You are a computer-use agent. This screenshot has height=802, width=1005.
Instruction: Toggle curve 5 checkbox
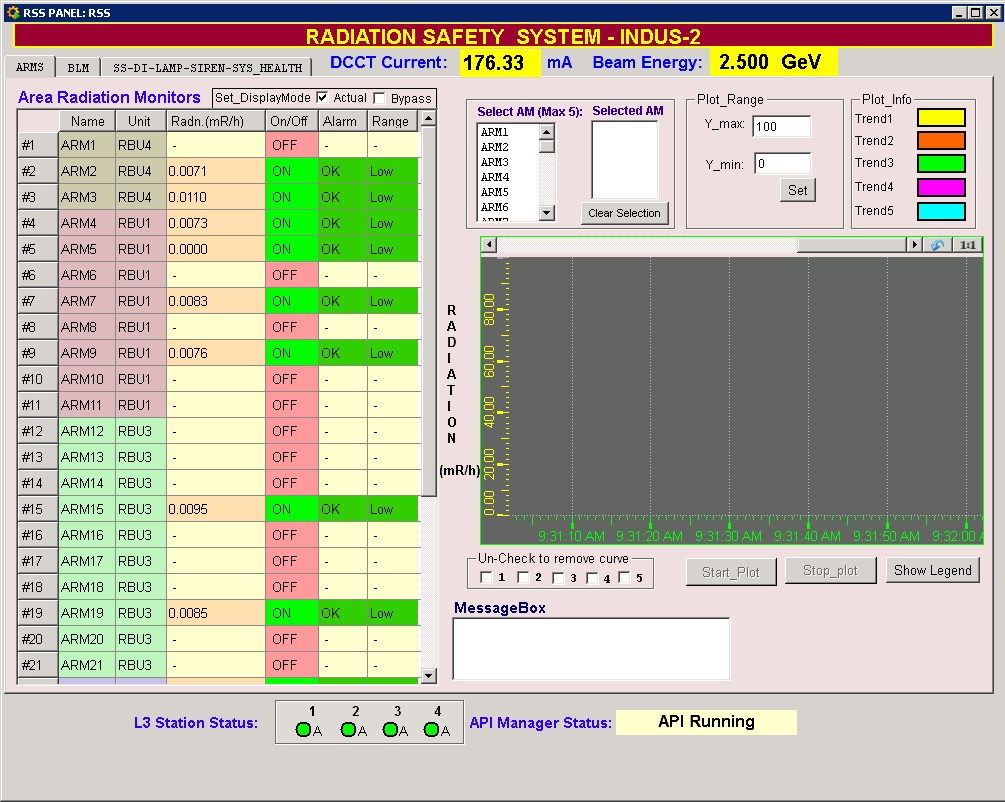tap(624, 578)
